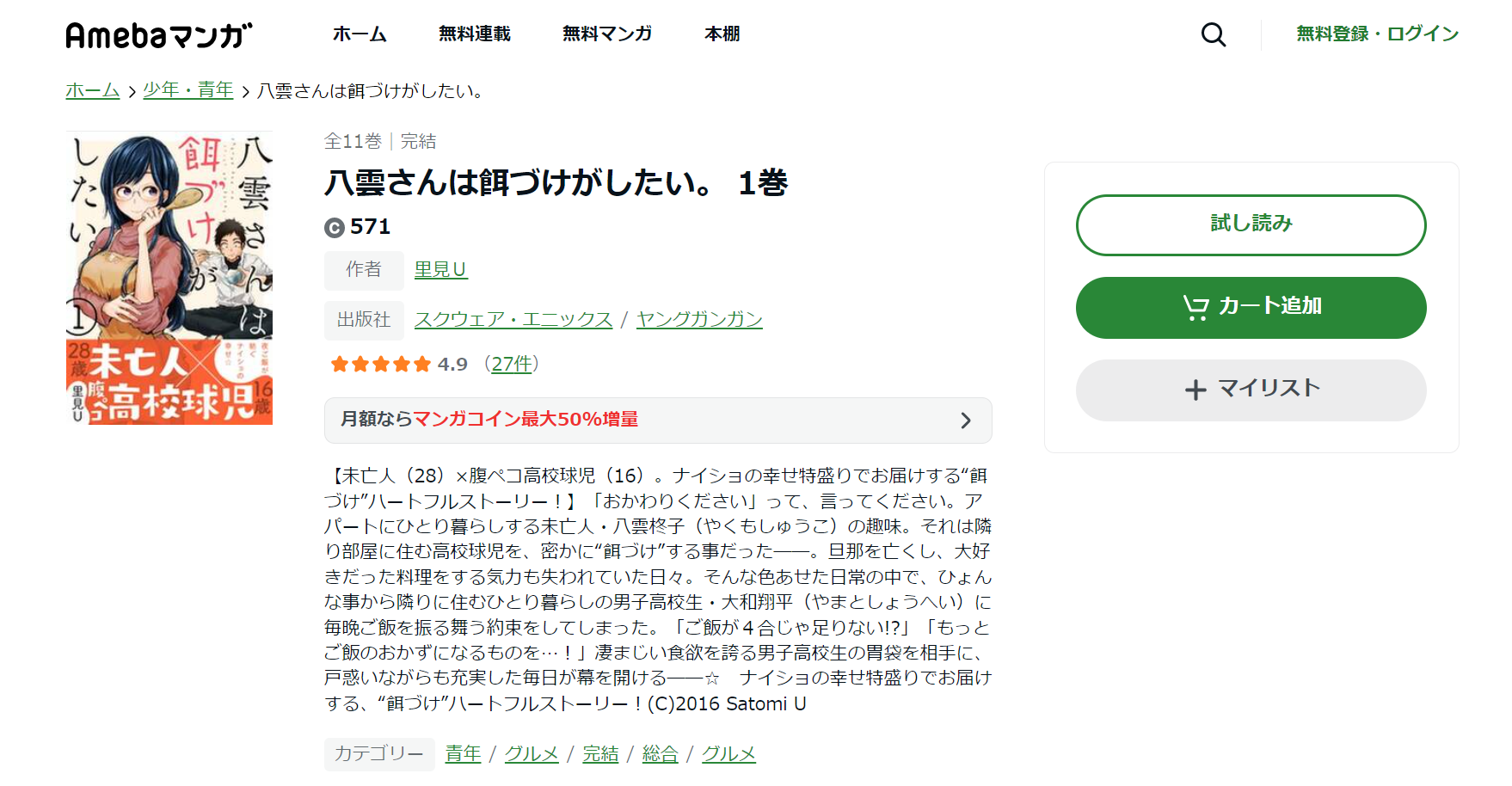Select the breadcrumb arrow after ホーム

[131, 90]
